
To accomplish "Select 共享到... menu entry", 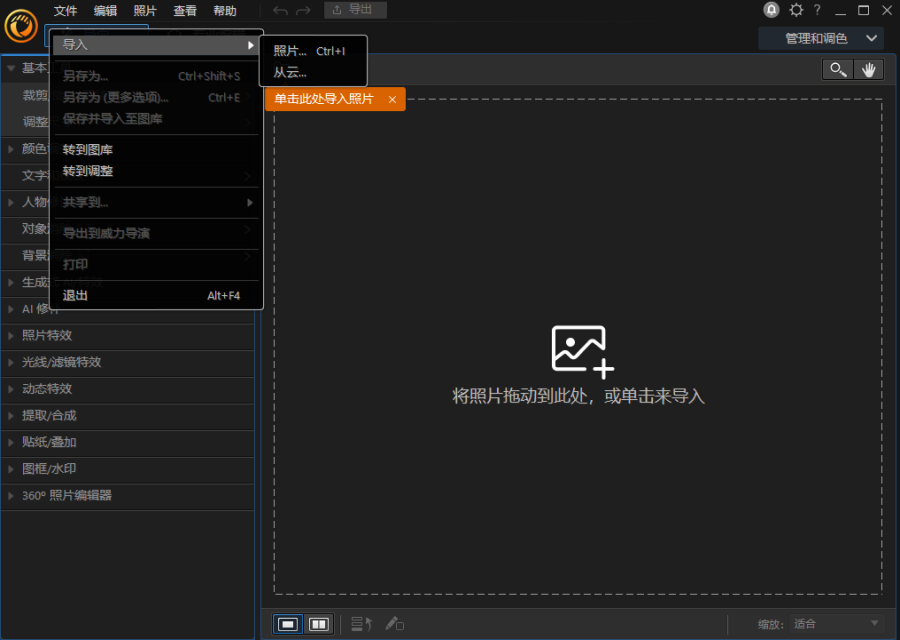I will coord(156,202).
